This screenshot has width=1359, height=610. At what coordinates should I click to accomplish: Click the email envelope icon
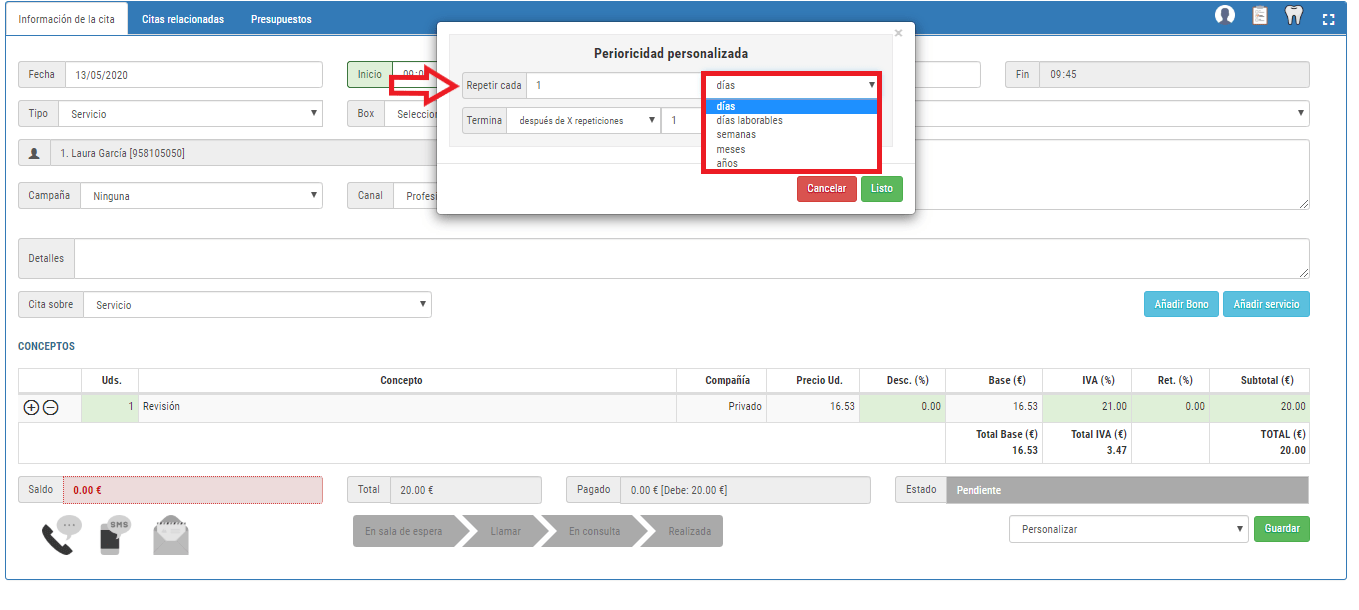pos(171,536)
